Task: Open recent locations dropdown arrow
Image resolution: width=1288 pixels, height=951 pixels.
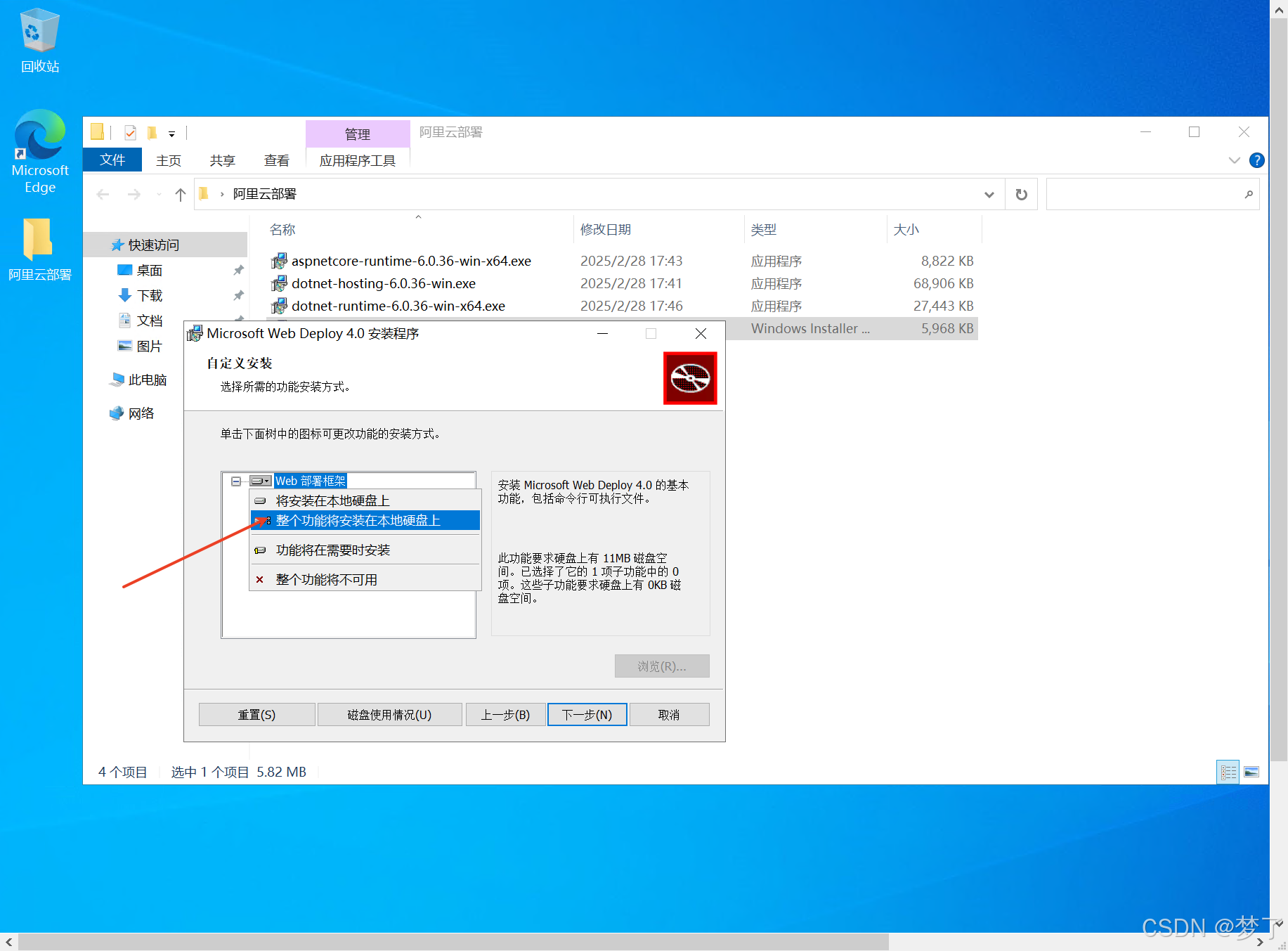Action: [x=159, y=195]
